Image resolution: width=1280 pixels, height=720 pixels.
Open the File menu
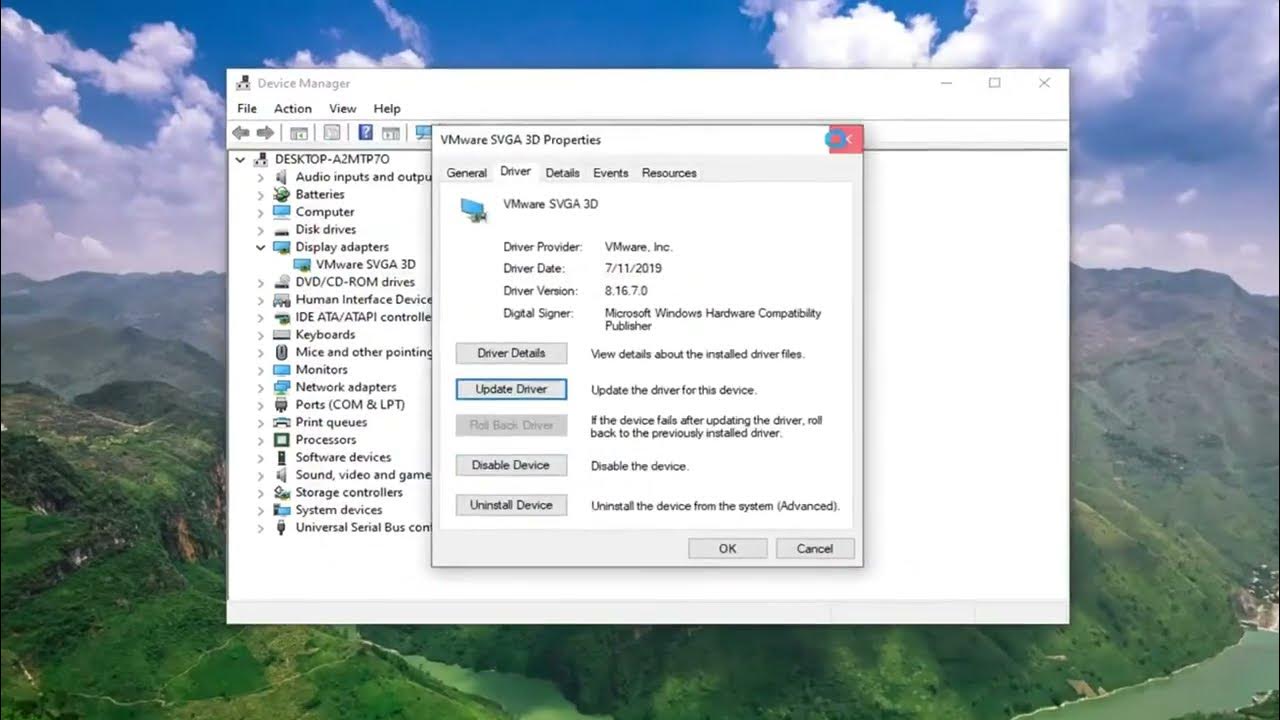[x=247, y=108]
